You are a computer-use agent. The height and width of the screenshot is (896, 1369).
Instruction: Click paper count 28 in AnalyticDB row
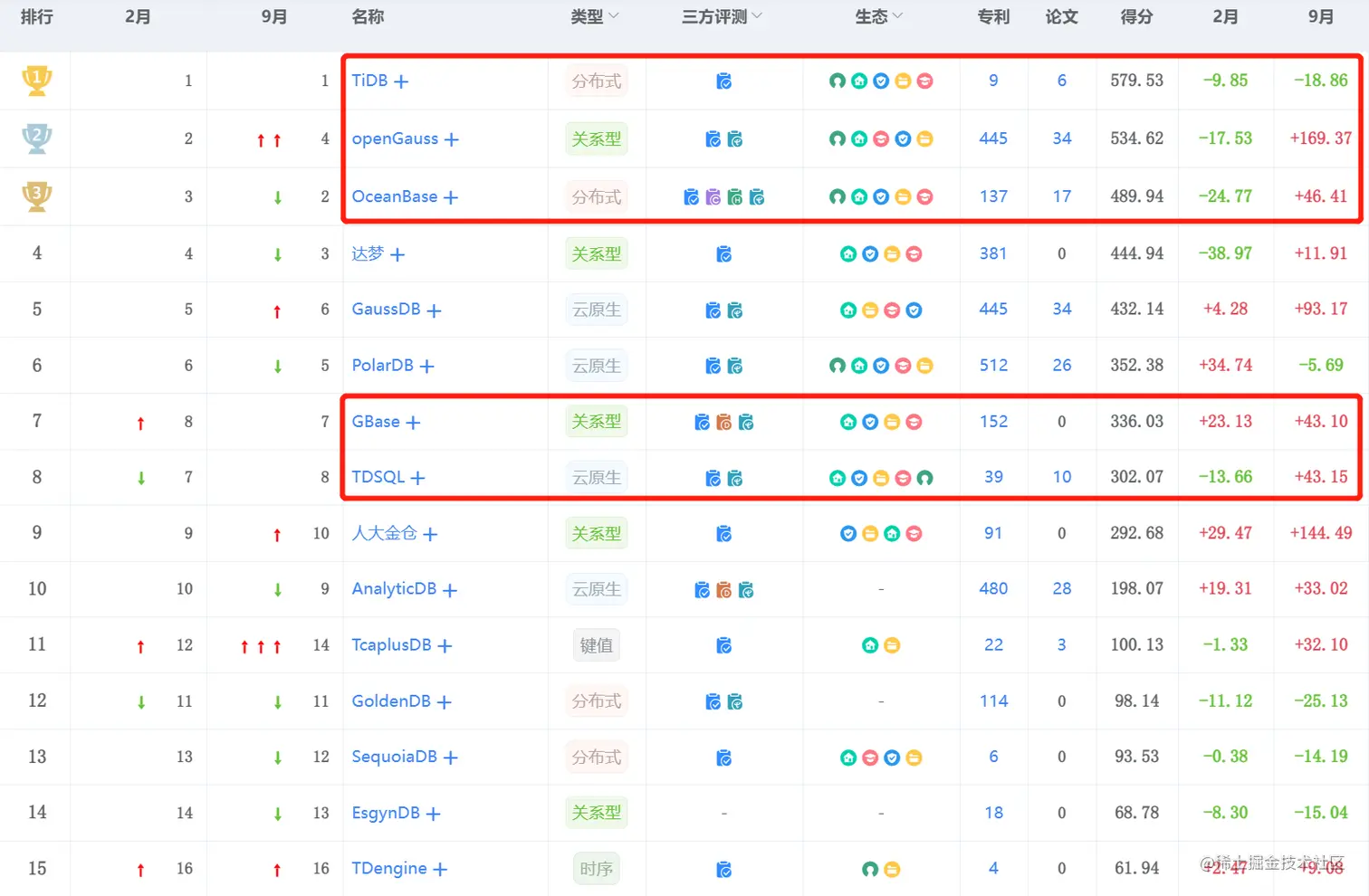point(1062,588)
